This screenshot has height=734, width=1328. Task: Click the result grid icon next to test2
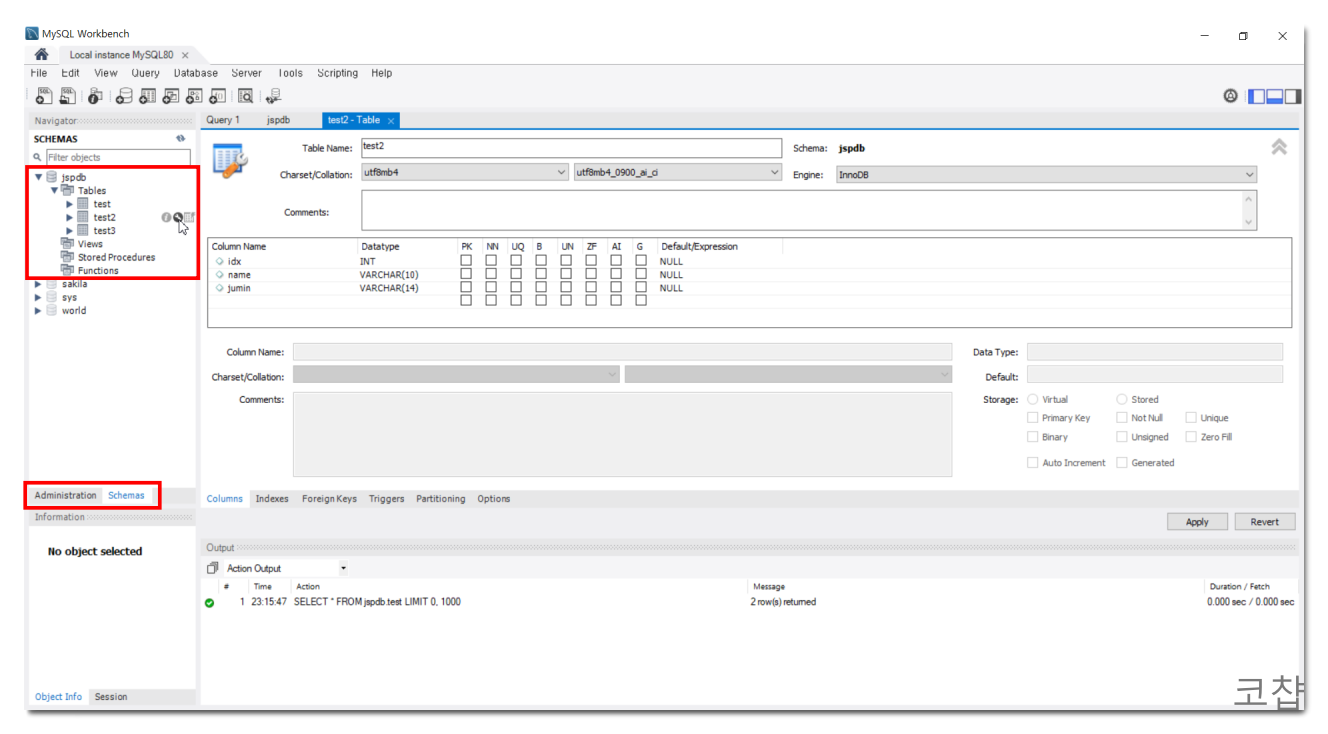pyautogui.click(x=190, y=217)
